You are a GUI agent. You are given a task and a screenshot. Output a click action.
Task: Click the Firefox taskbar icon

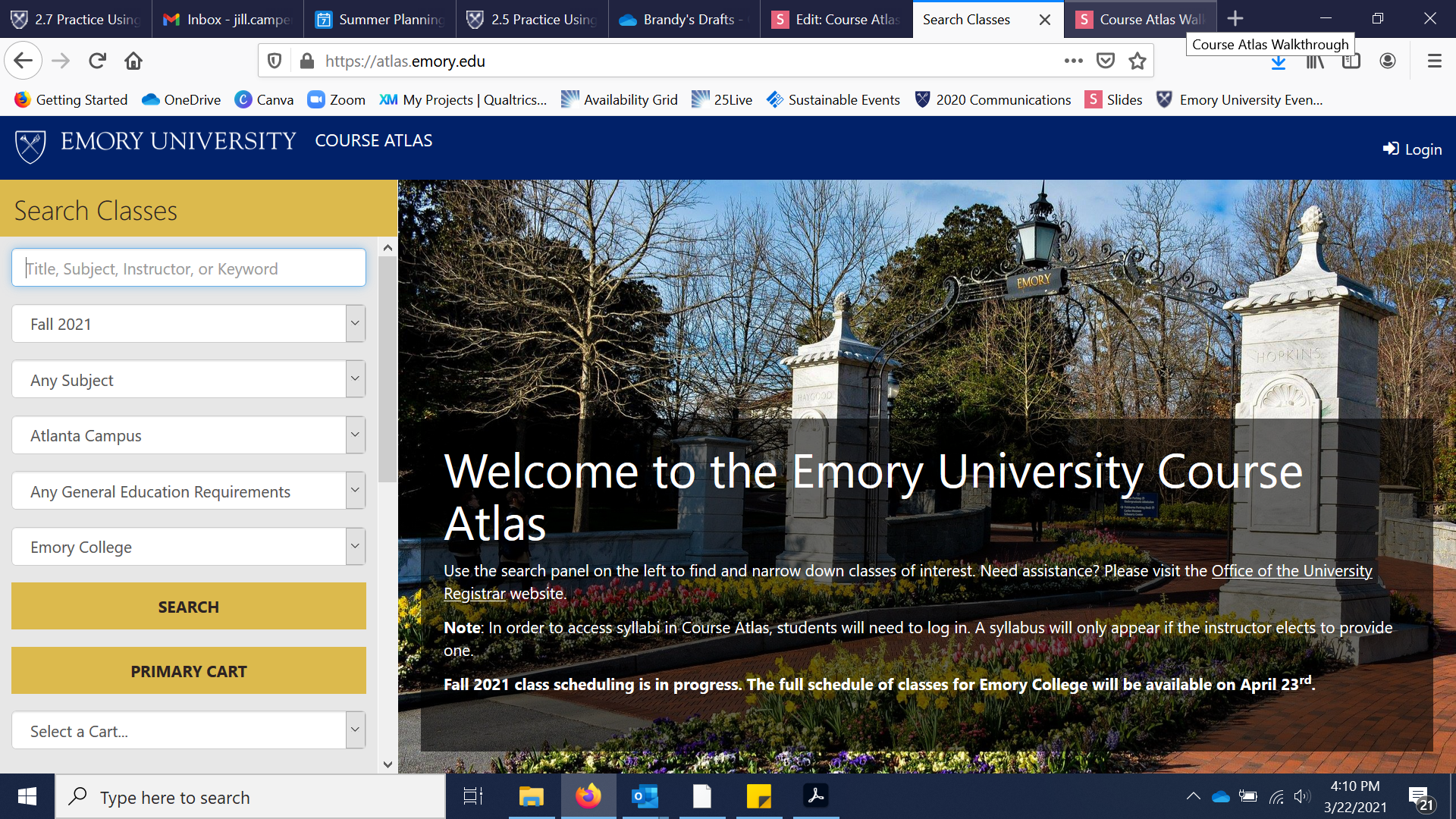tap(588, 796)
